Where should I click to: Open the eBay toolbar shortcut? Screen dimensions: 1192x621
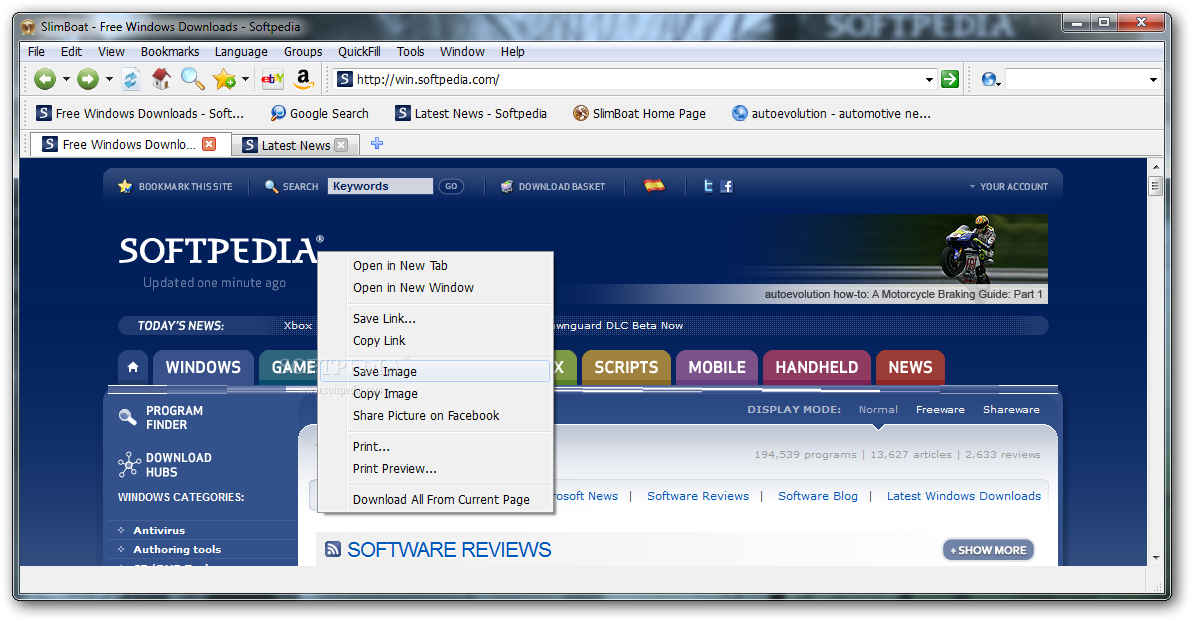[272, 78]
